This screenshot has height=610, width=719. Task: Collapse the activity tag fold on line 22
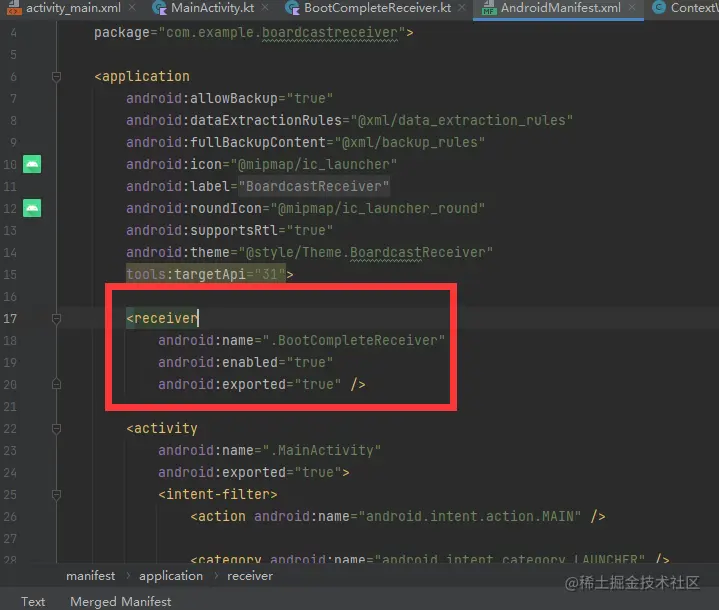coord(56,428)
